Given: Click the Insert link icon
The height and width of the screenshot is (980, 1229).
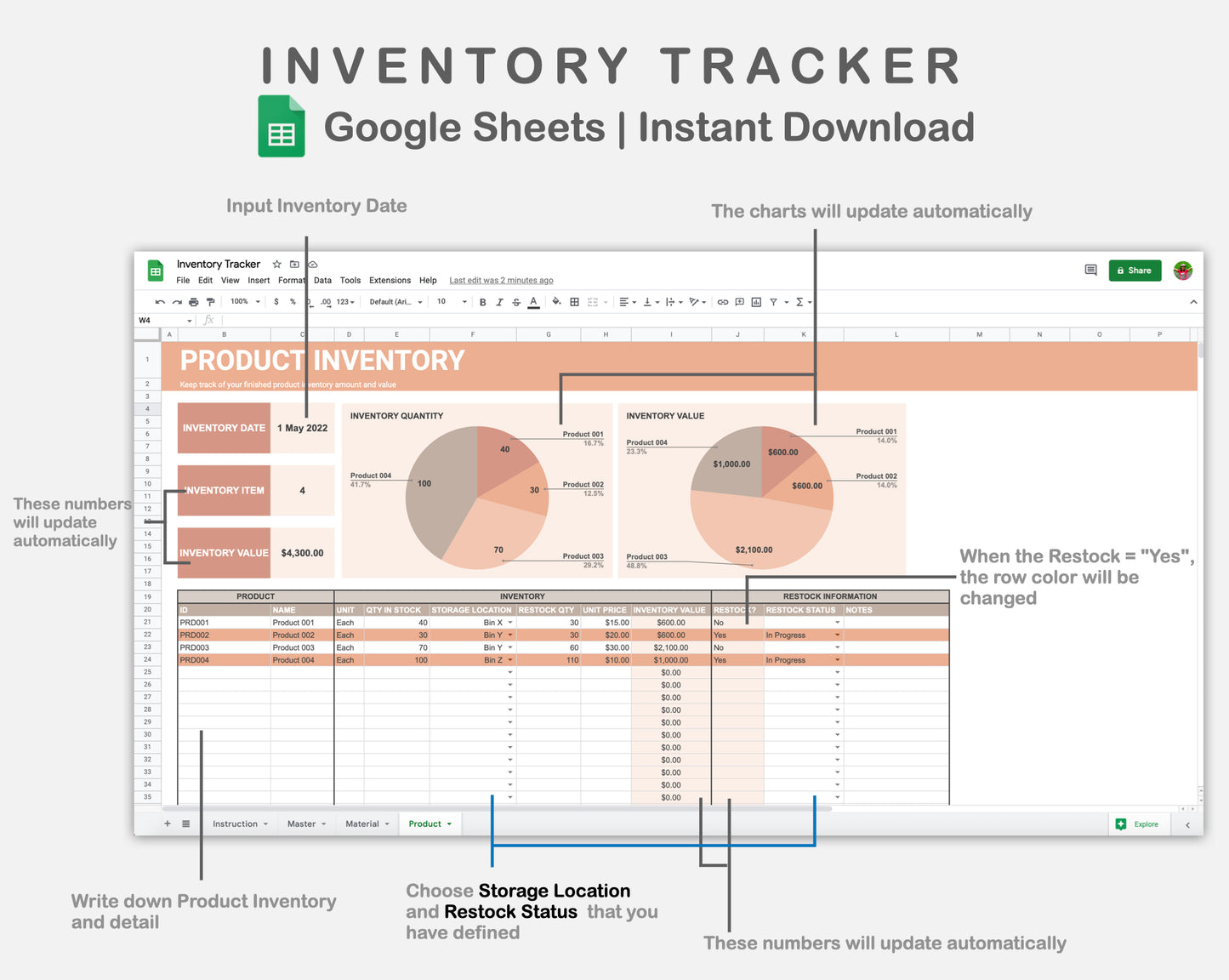Looking at the screenshot, I should [x=723, y=302].
